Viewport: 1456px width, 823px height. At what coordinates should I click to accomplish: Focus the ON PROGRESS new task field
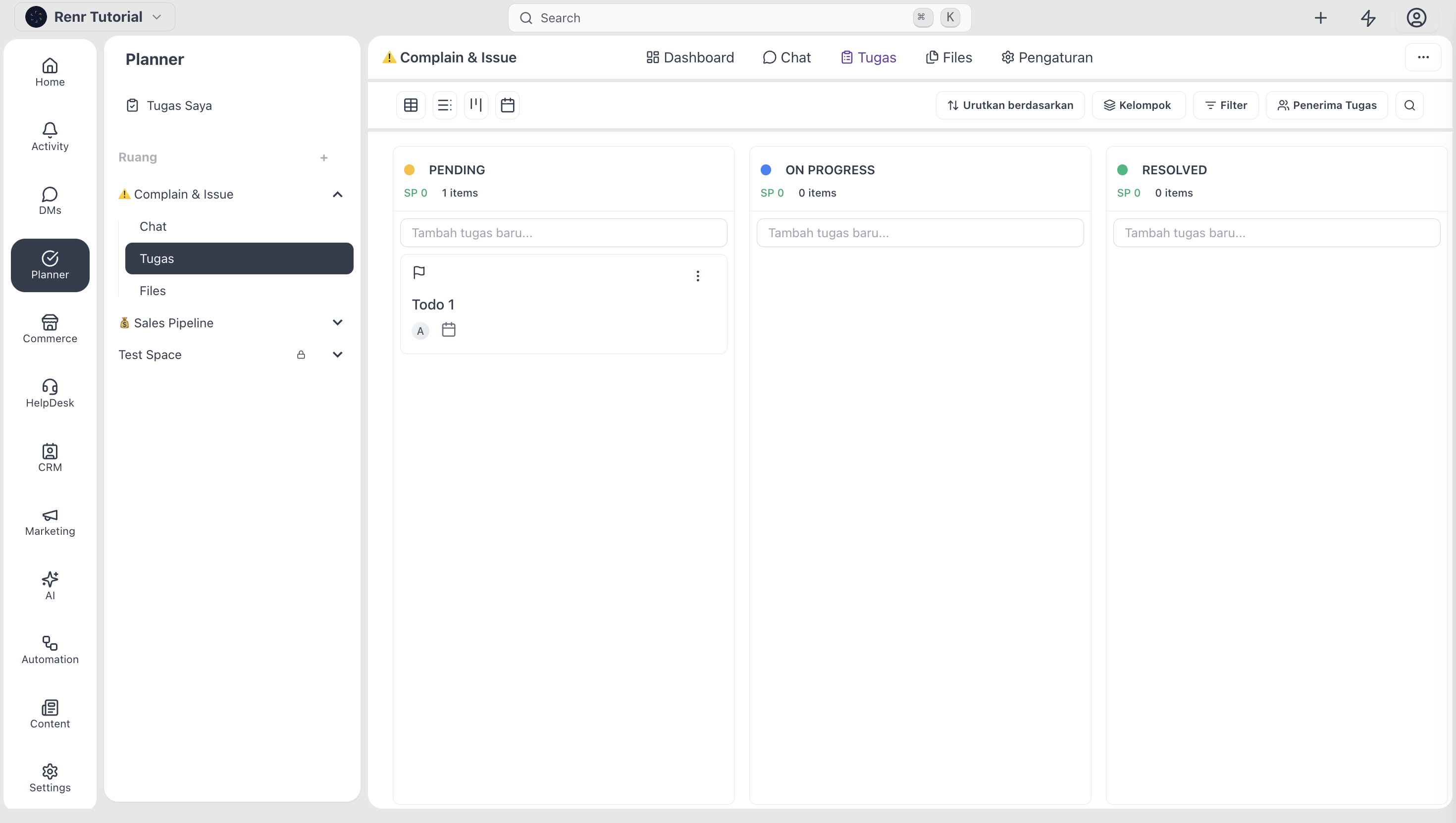pos(920,233)
